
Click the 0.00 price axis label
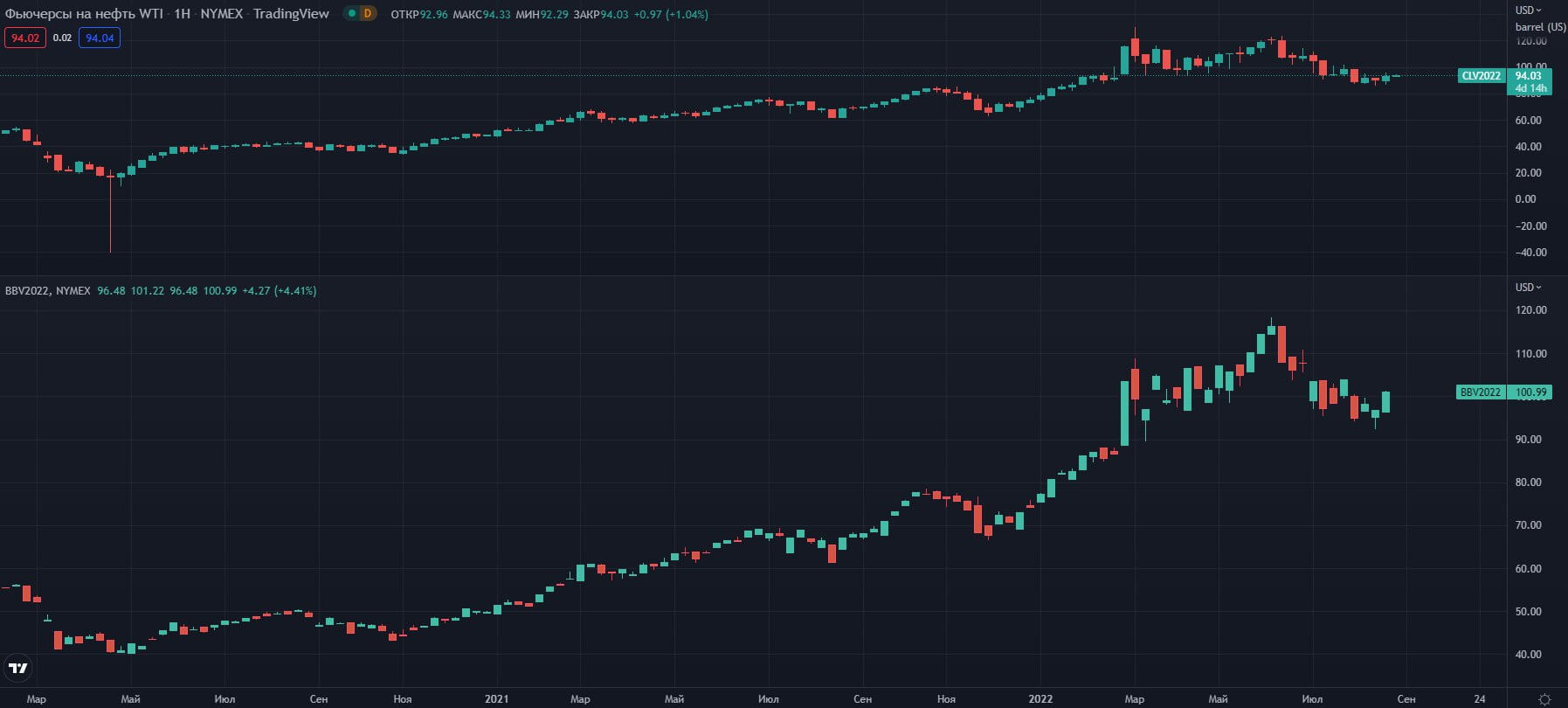pyautogui.click(x=1525, y=198)
